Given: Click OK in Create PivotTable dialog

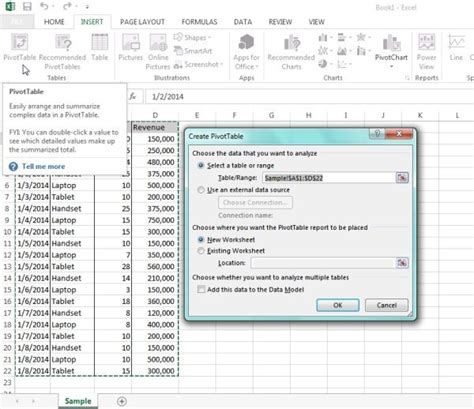Looking at the screenshot, I should (338, 305).
